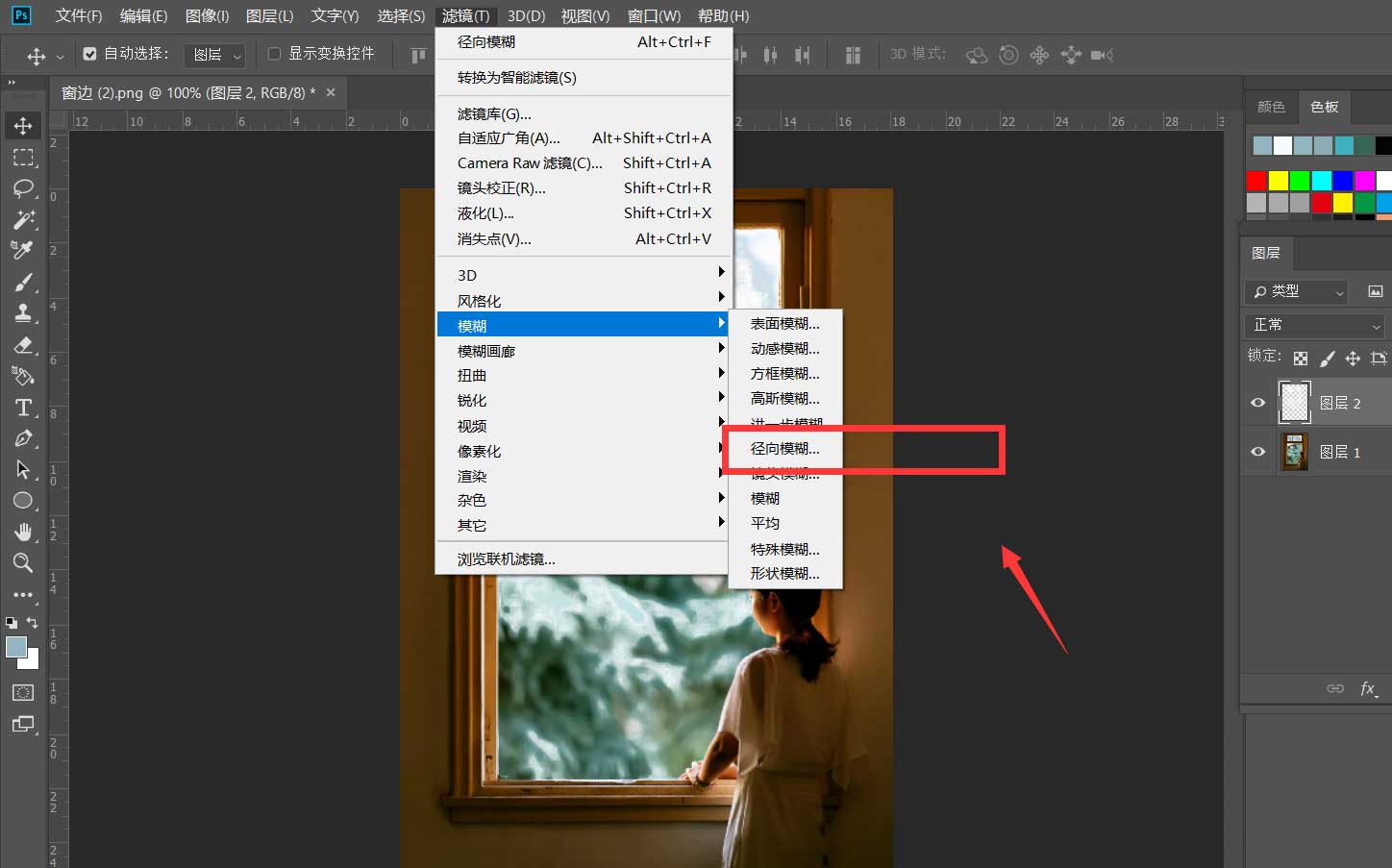This screenshot has width=1392, height=868.
Task: Expand the 锐化 submenu
Action: pyautogui.click(x=583, y=401)
